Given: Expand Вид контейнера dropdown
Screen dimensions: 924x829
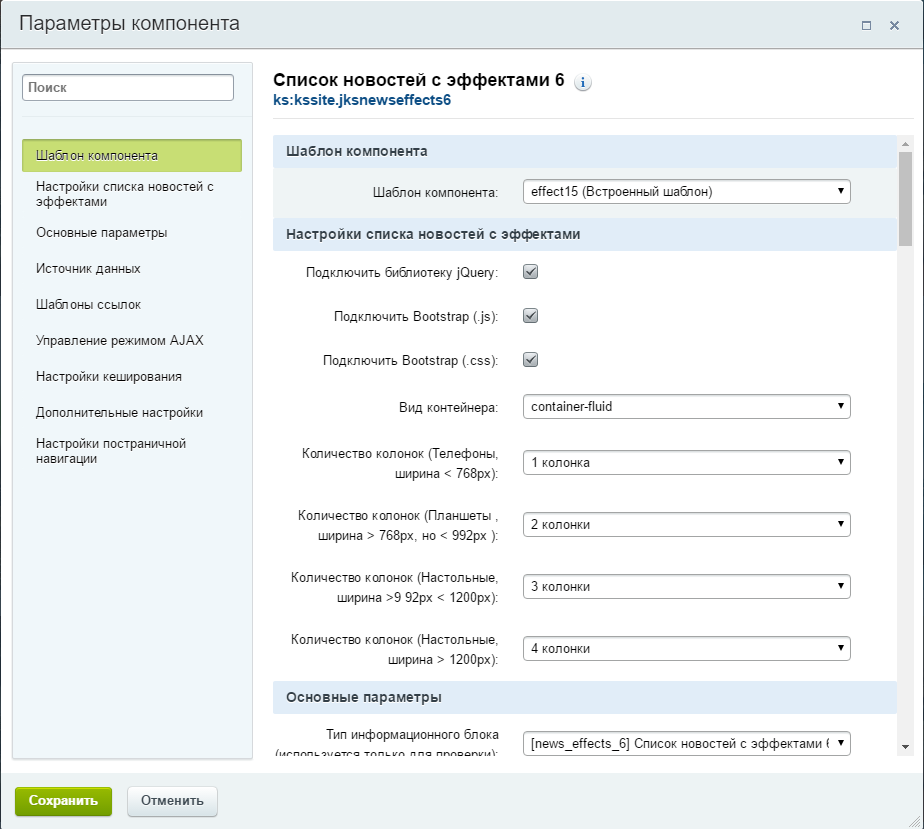Looking at the screenshot, I should tap(686, 406).
